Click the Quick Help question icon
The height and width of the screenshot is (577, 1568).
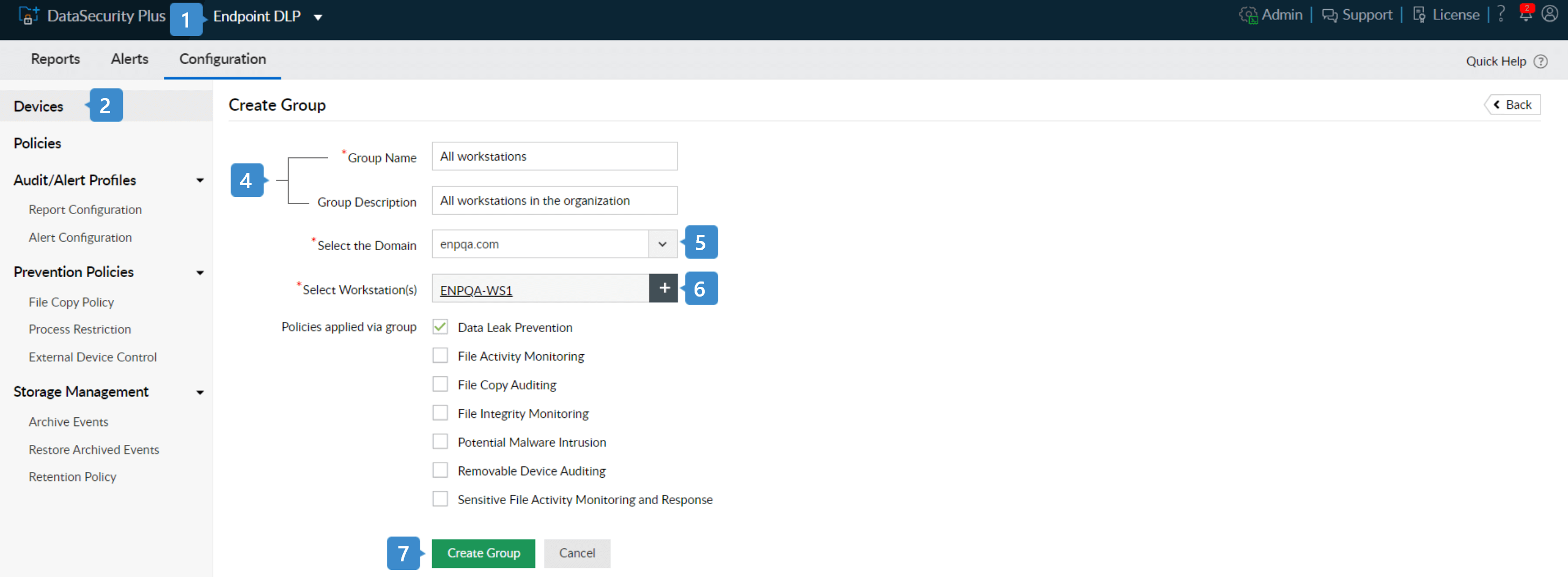1541,61
